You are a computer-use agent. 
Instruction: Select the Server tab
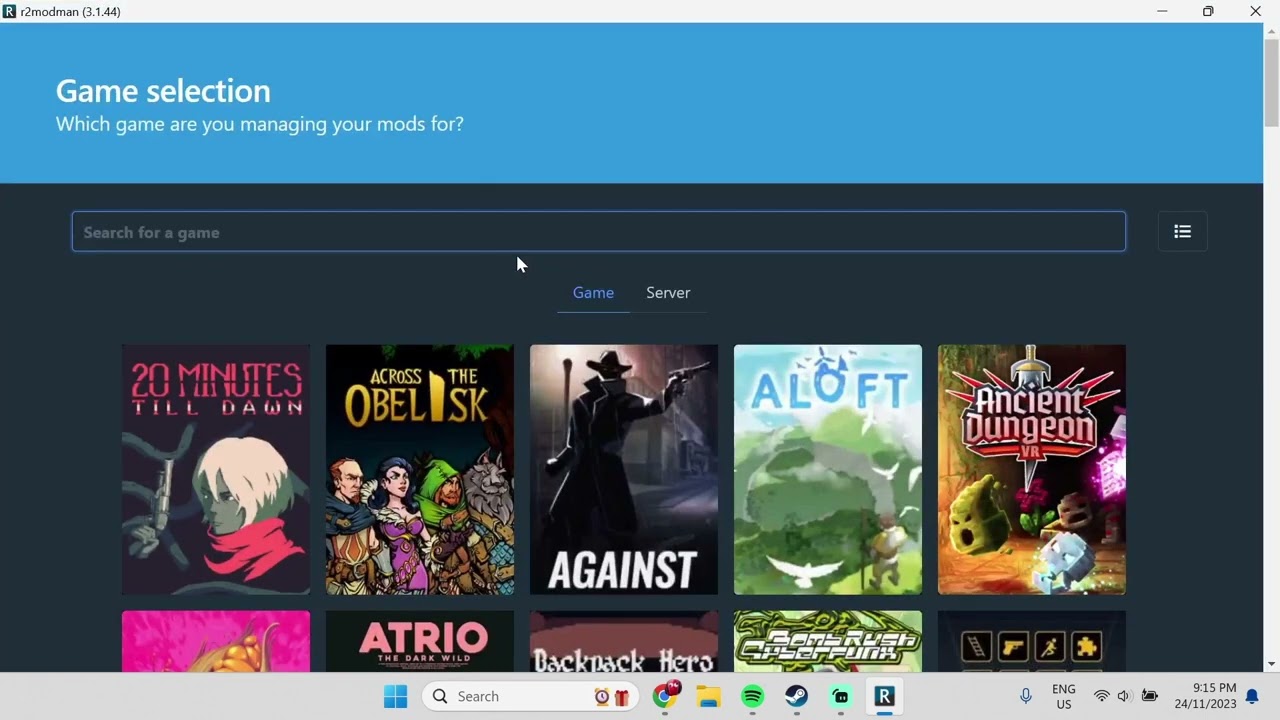[x=668, y=293]
